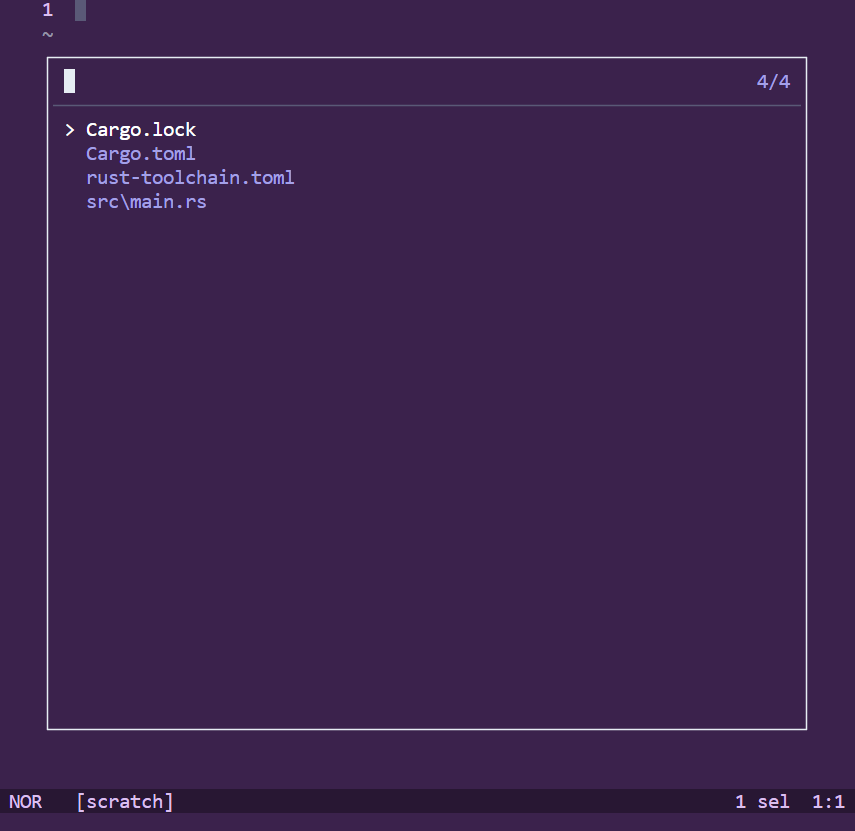855x831 pixels.
Task: Click the [scratch] buffer name
Action: pos(124,802)
